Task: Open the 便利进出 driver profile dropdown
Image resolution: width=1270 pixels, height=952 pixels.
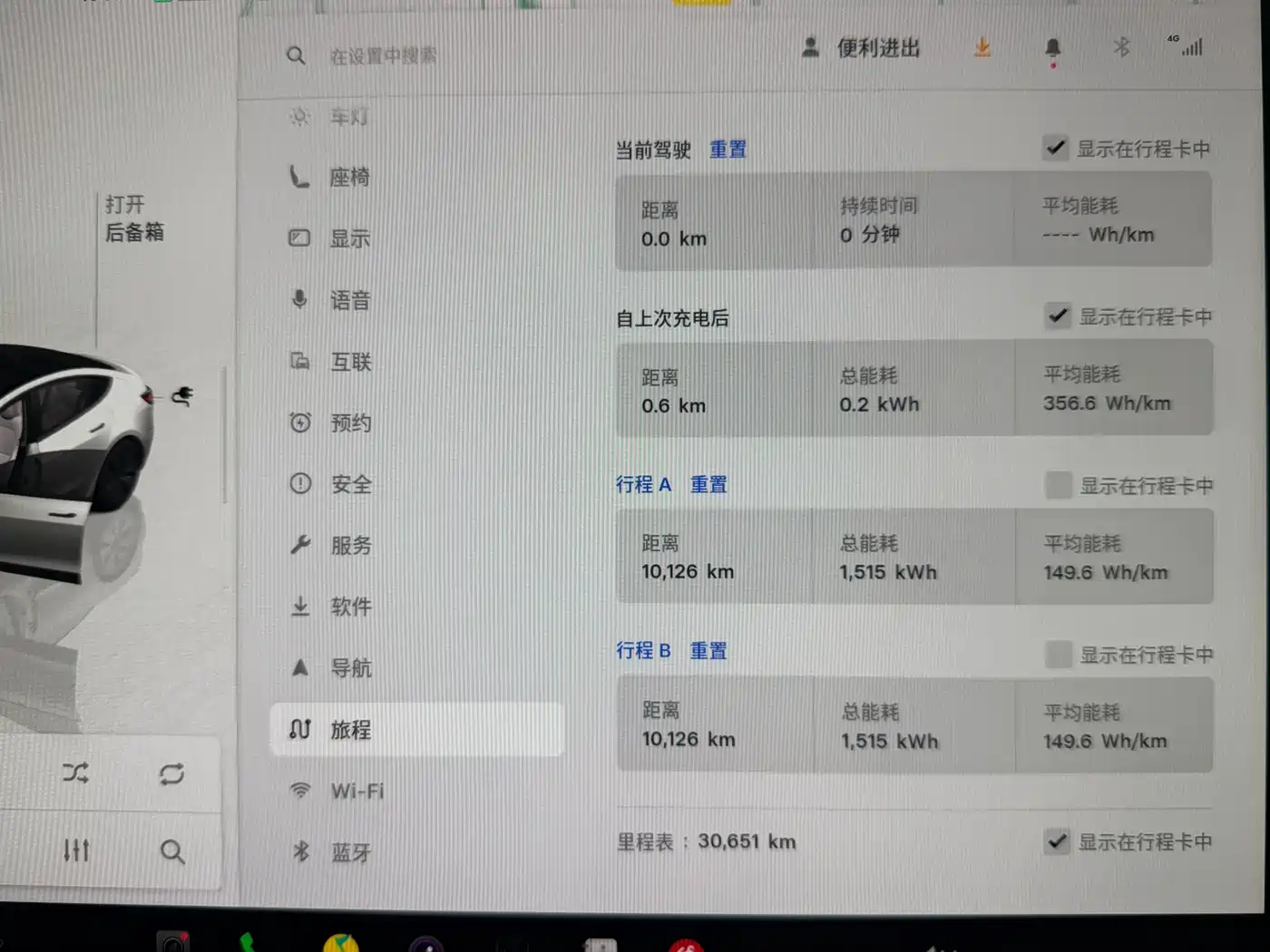Action: pos(862,48)
